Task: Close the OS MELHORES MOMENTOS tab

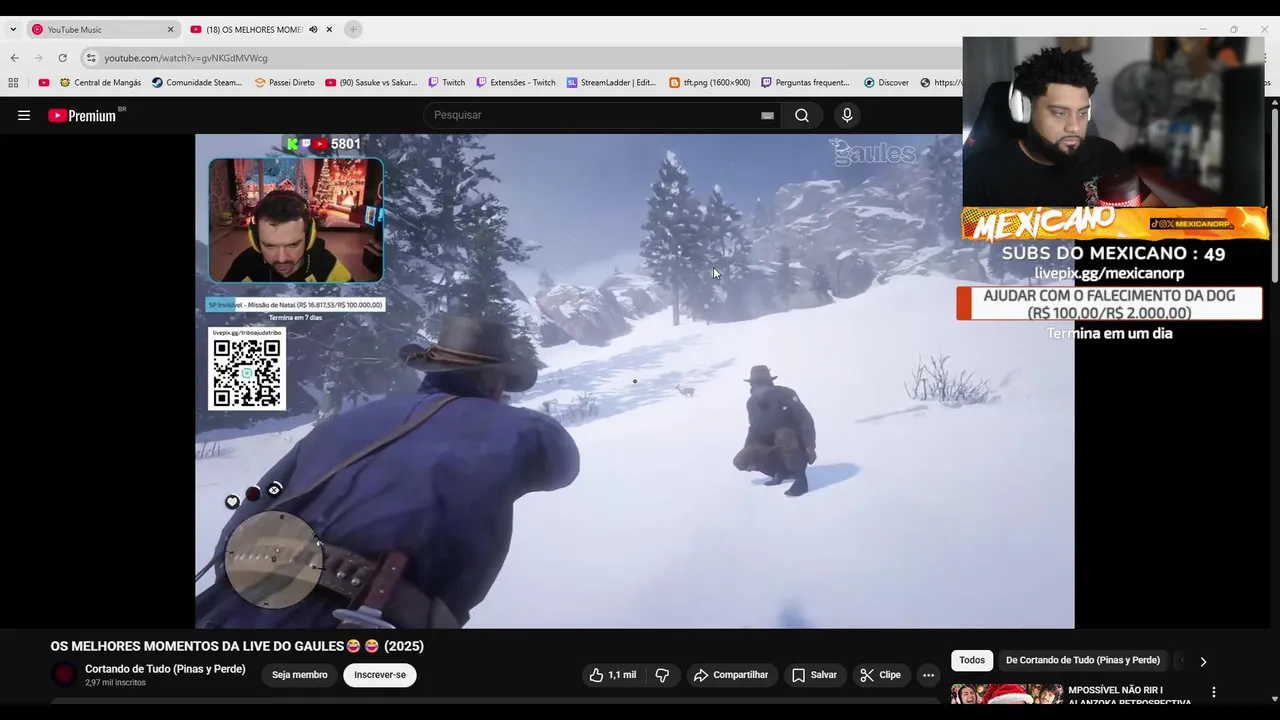Action: (329, 29)
